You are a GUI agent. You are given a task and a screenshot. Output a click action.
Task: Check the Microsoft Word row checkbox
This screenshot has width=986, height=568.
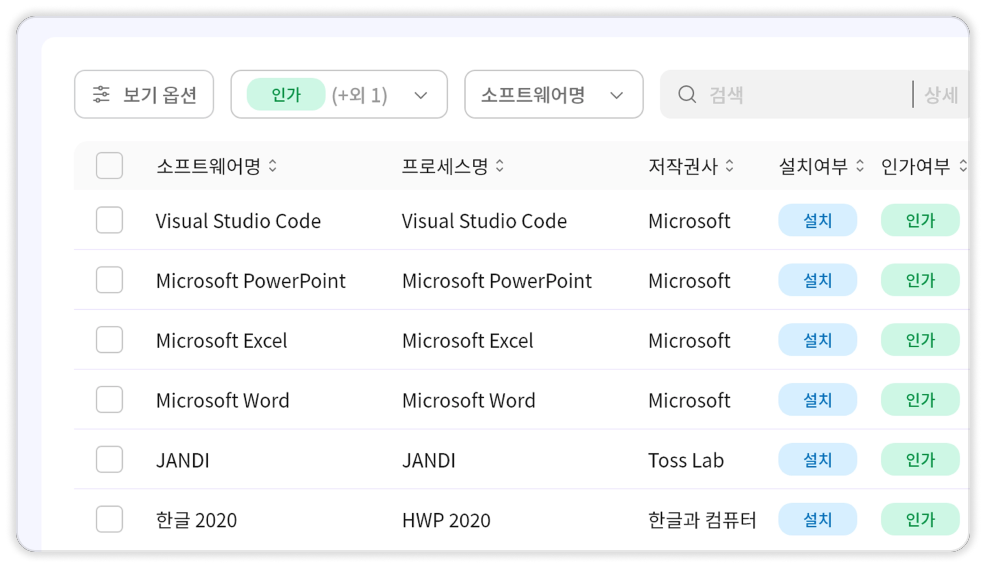point(109,399)
